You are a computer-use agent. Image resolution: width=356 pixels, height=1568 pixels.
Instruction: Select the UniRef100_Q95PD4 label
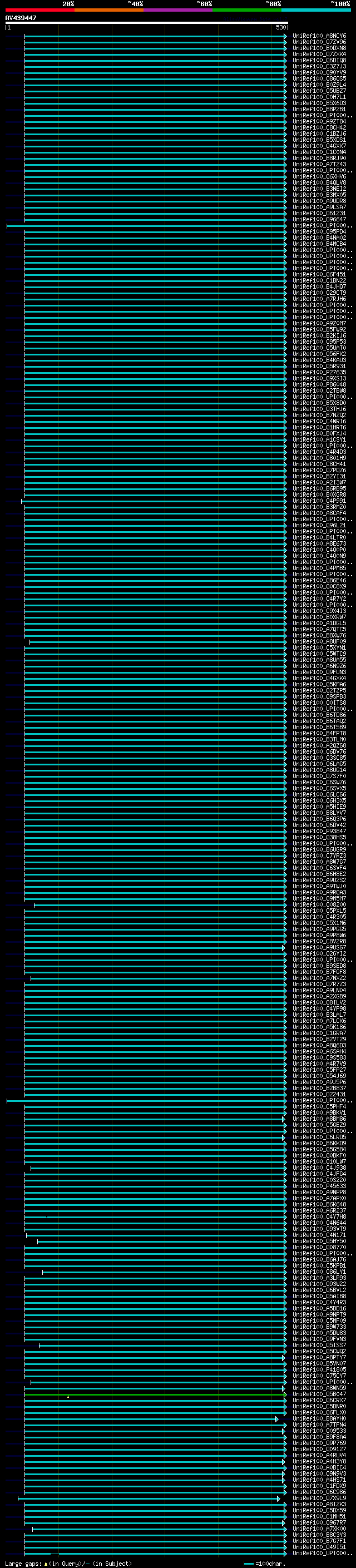tap(319, 232)
